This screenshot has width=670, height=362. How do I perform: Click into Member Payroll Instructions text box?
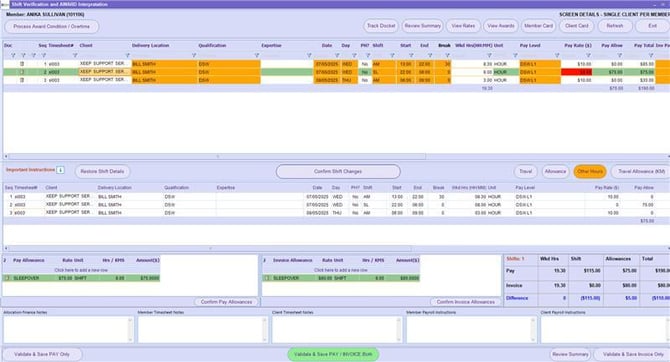471,330
